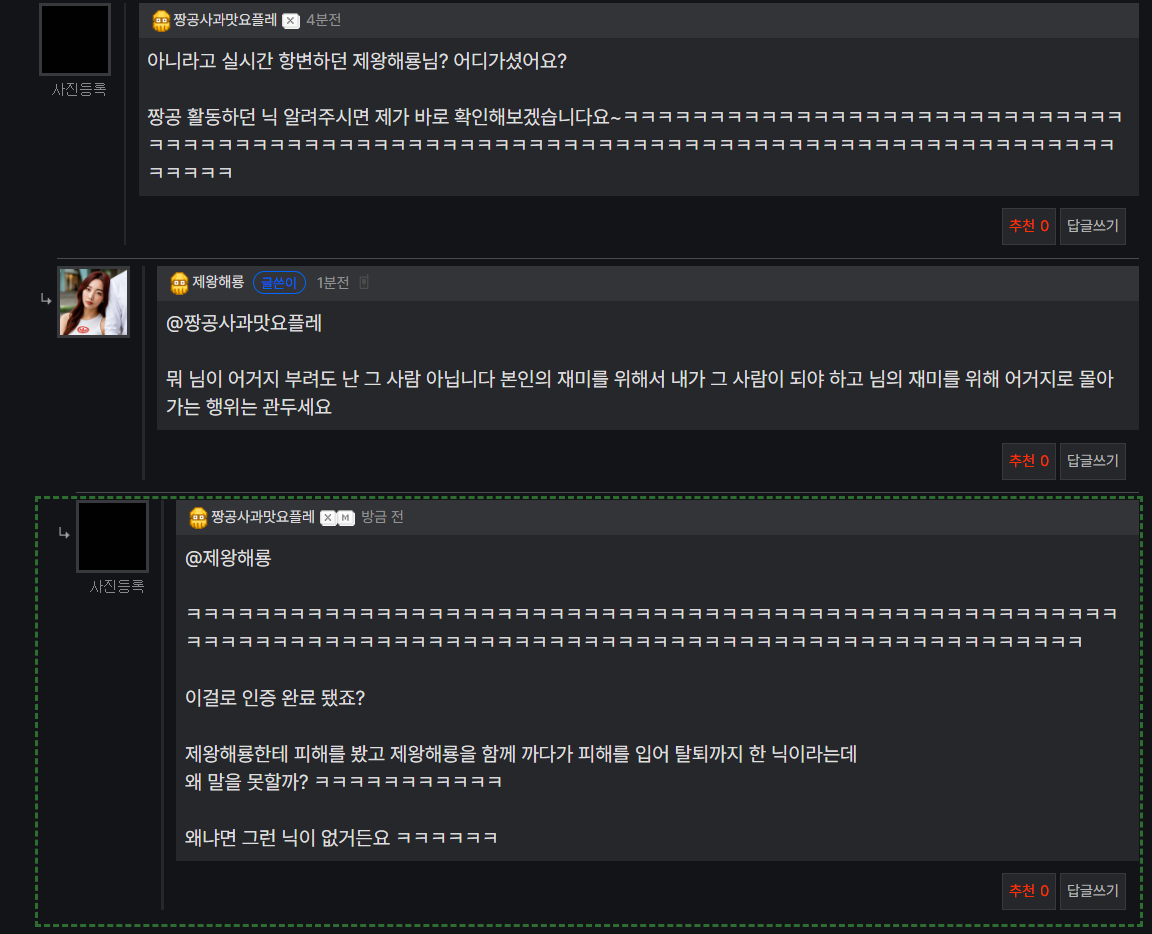Click 답글쓰기 on 제왕해룡's comment
Viewport: 1152px width, 934px height.
tap(1092, 461)
